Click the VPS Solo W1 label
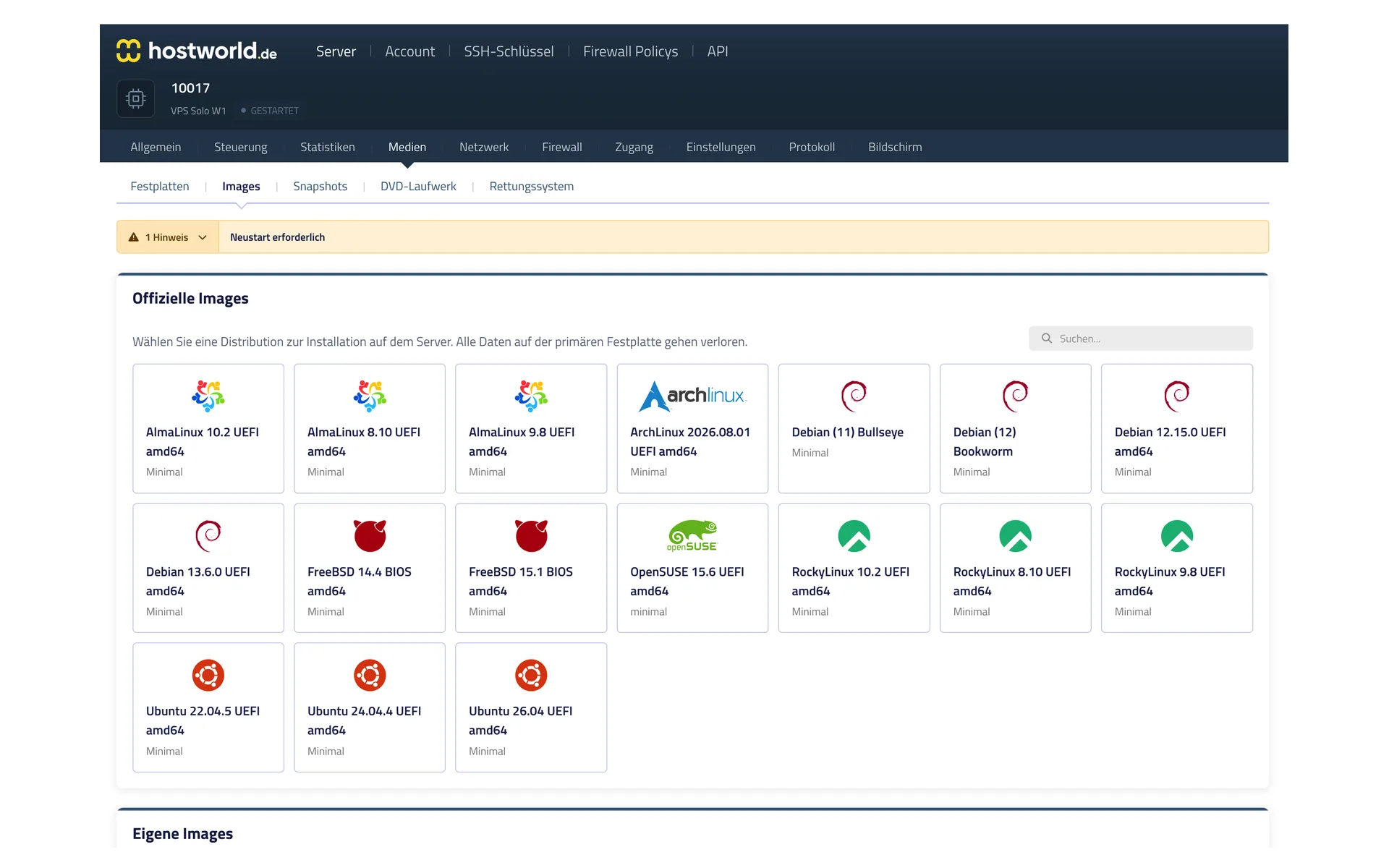 click(x=198, y=111)
